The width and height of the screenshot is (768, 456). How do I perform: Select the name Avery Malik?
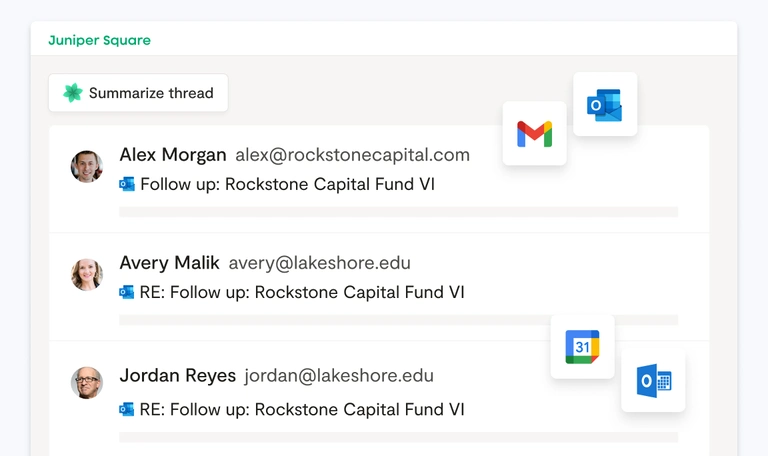click(169, 263)
